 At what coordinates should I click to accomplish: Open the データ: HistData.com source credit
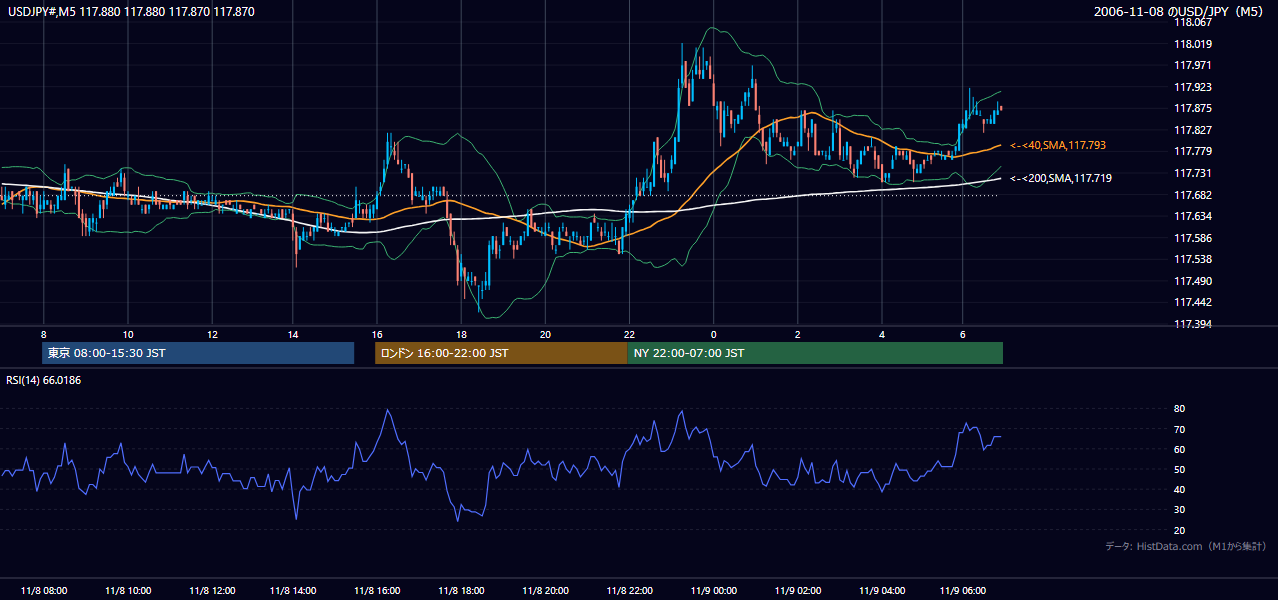pos(1186,546)
